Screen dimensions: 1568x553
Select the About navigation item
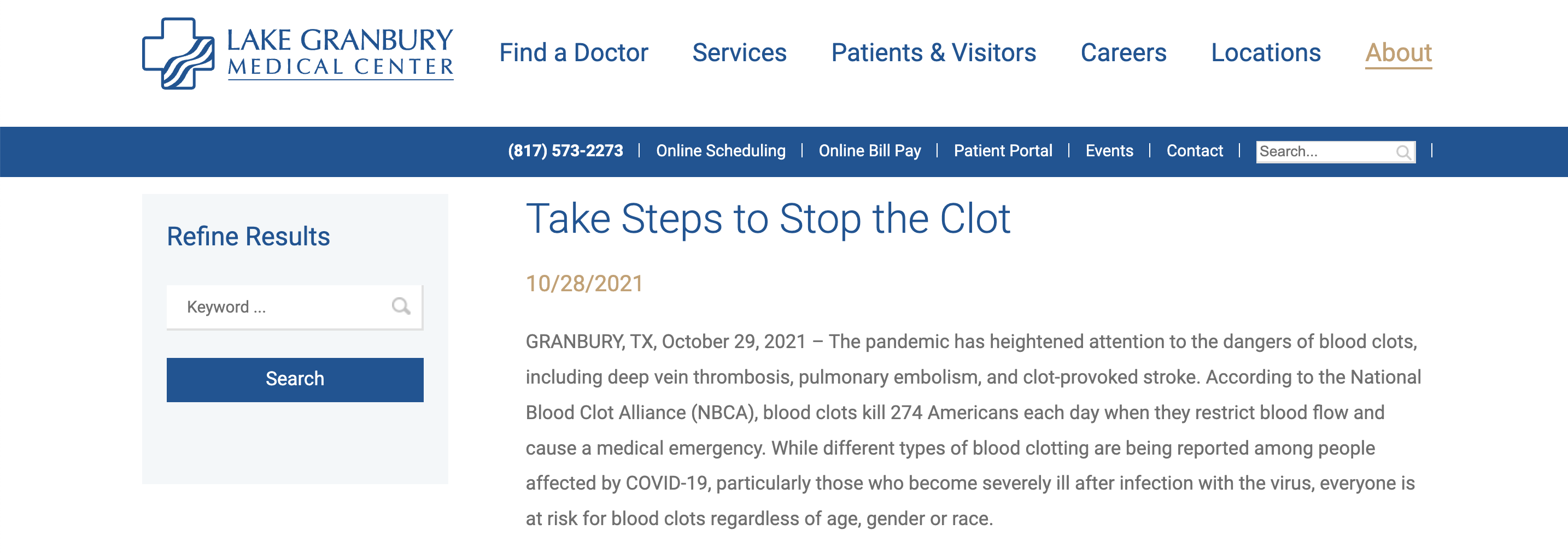point(1398,53)
